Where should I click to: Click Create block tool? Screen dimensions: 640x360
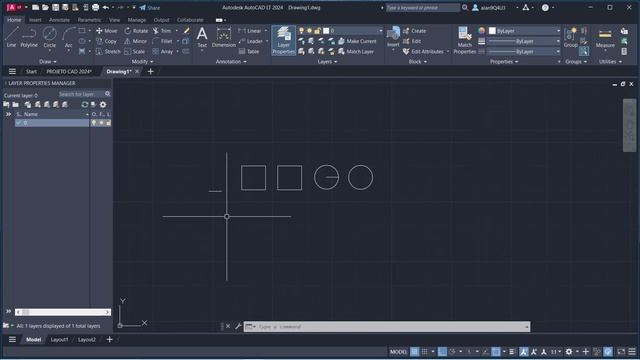[x=414, y=31]
